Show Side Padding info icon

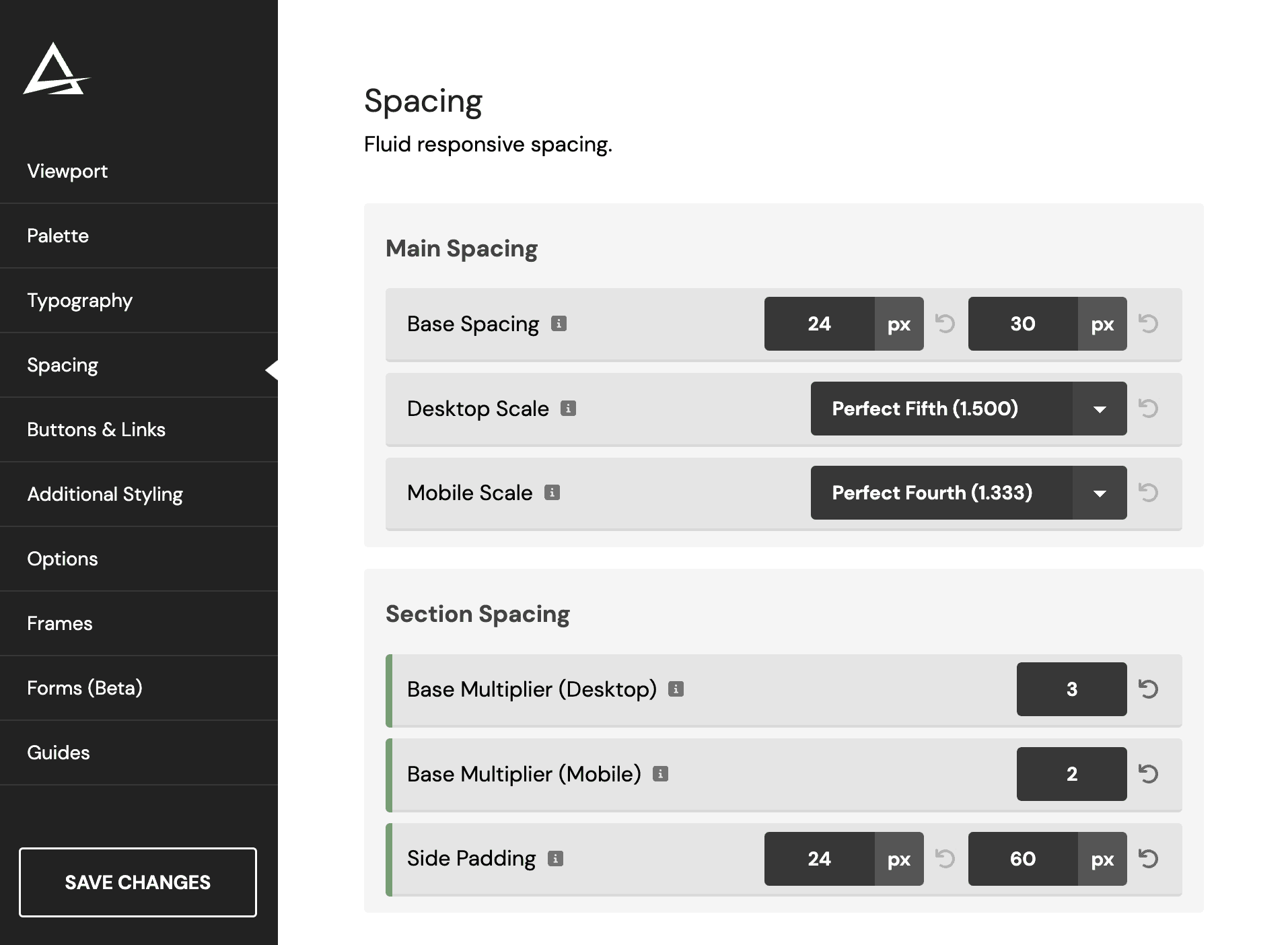556,859
